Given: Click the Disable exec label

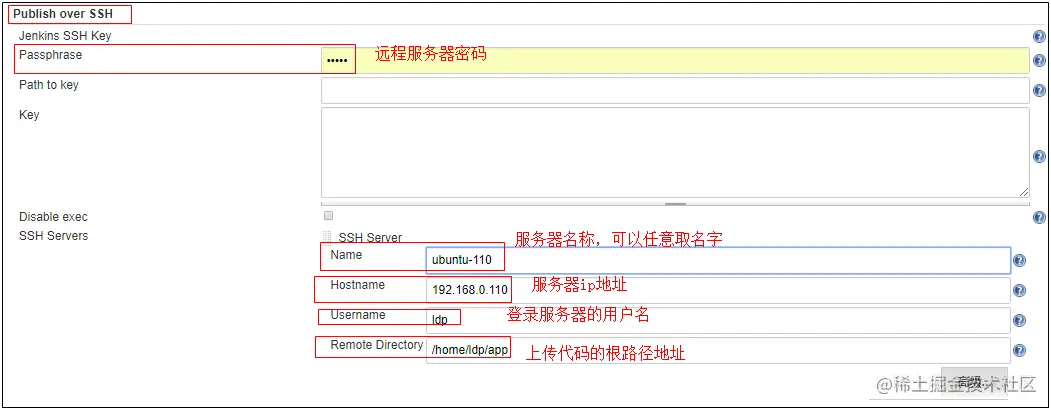Looking at the screenshot, I should pos(53,217).
